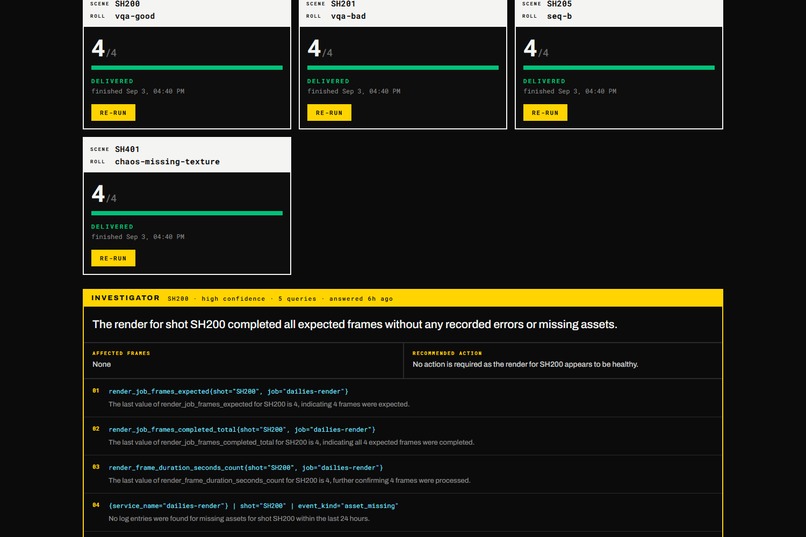
Task: Click DELIVERED status on SH401 card
Action: click(112, 227)
